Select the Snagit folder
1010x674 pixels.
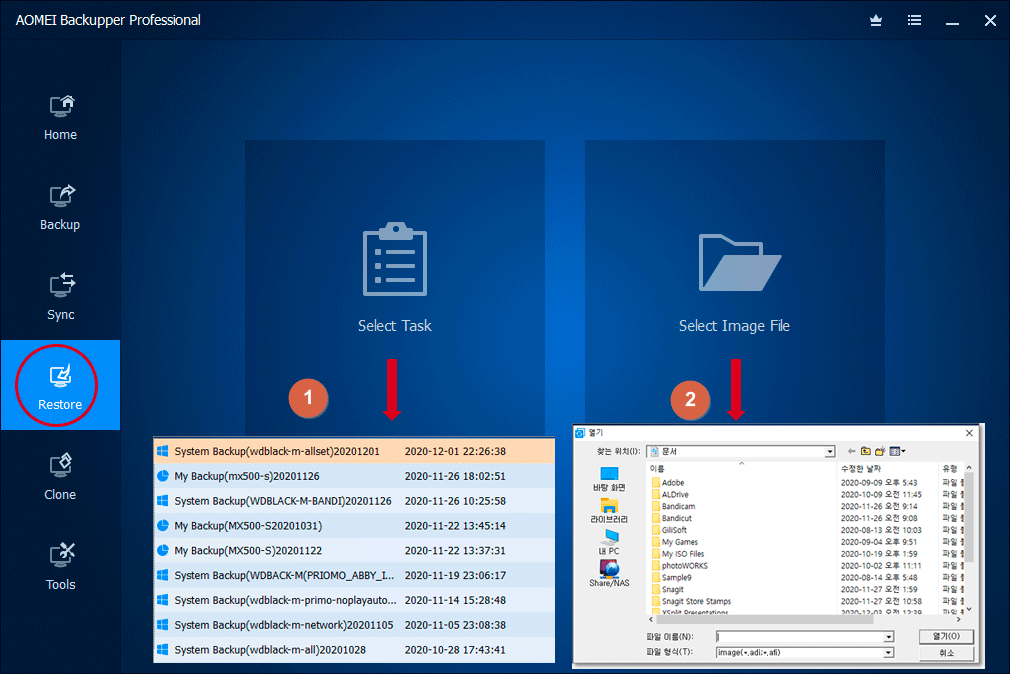(x=667, y=590)
